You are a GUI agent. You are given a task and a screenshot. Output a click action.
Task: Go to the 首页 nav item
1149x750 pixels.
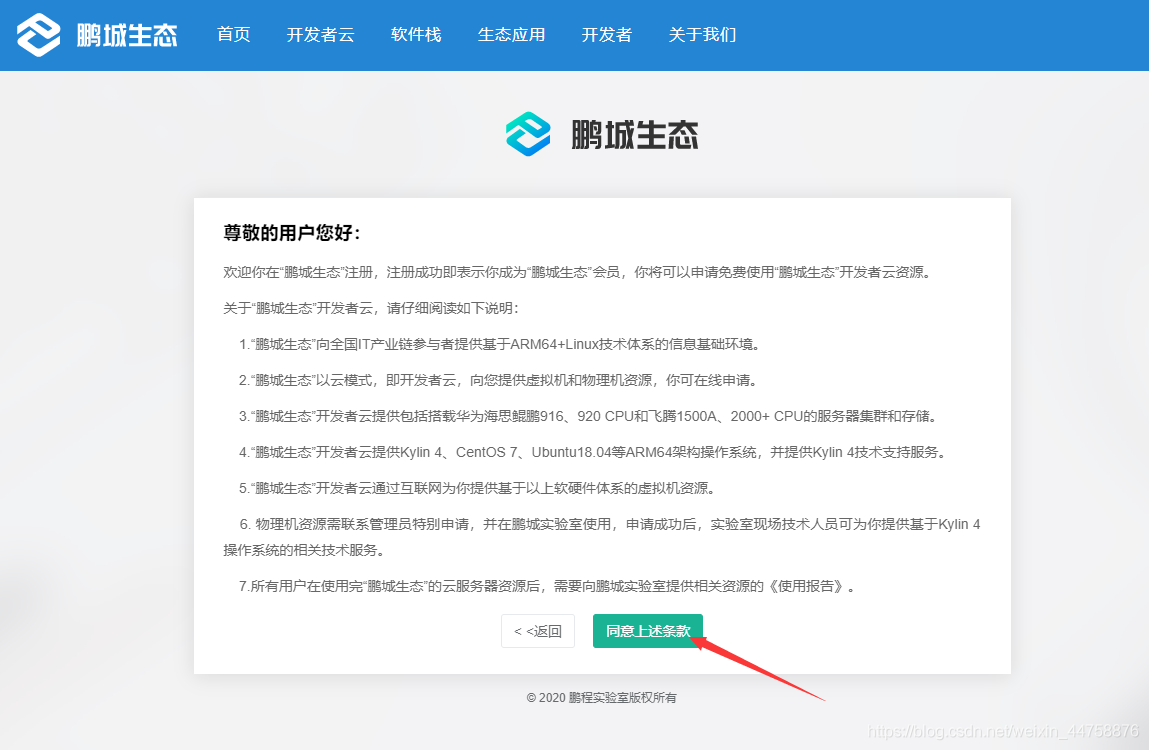click(233, 35)
